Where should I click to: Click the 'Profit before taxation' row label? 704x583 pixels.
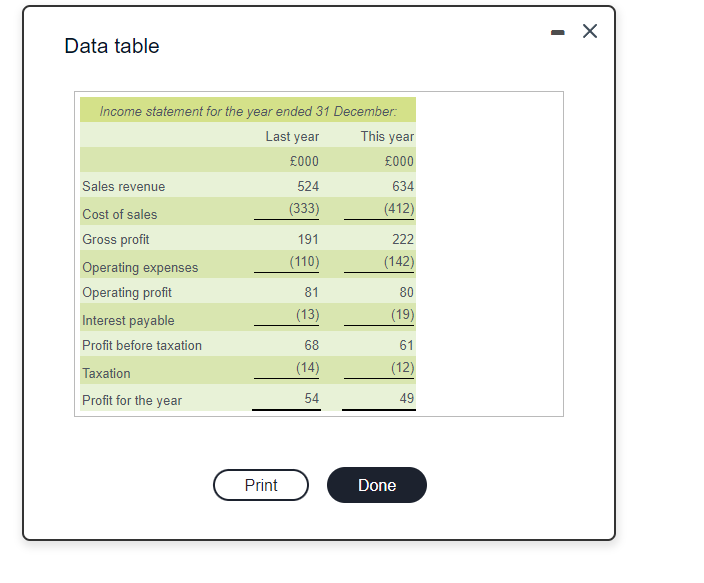(x=142, y=345)
